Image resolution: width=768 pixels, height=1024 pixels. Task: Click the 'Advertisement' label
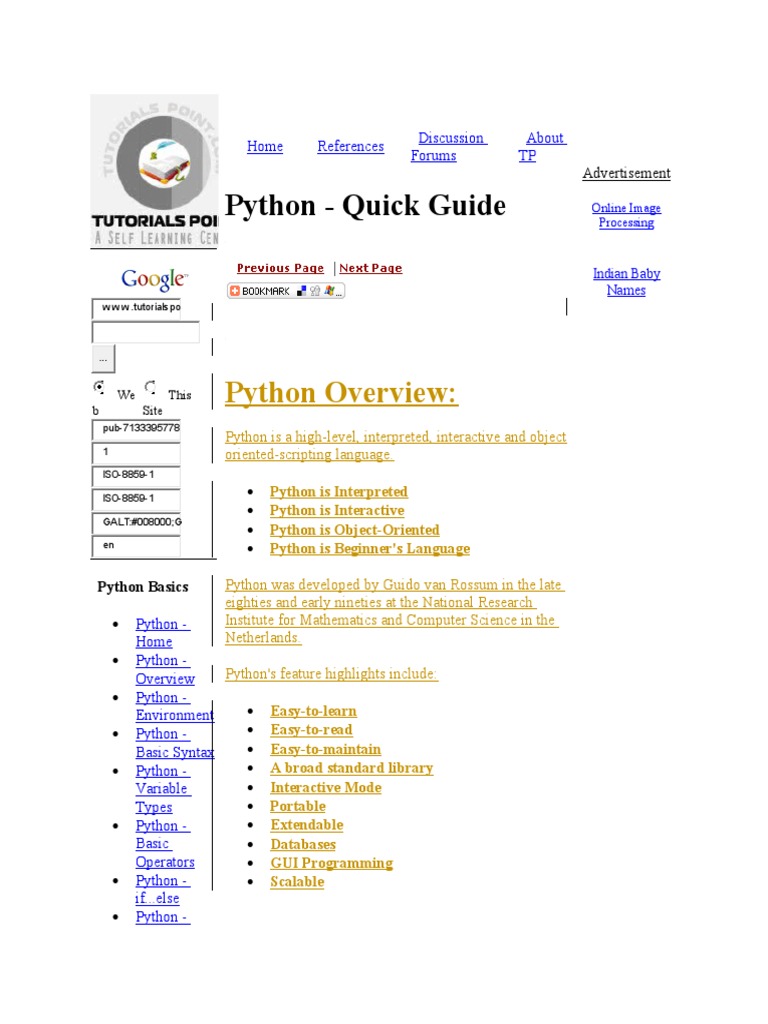(x=626, y=173)
